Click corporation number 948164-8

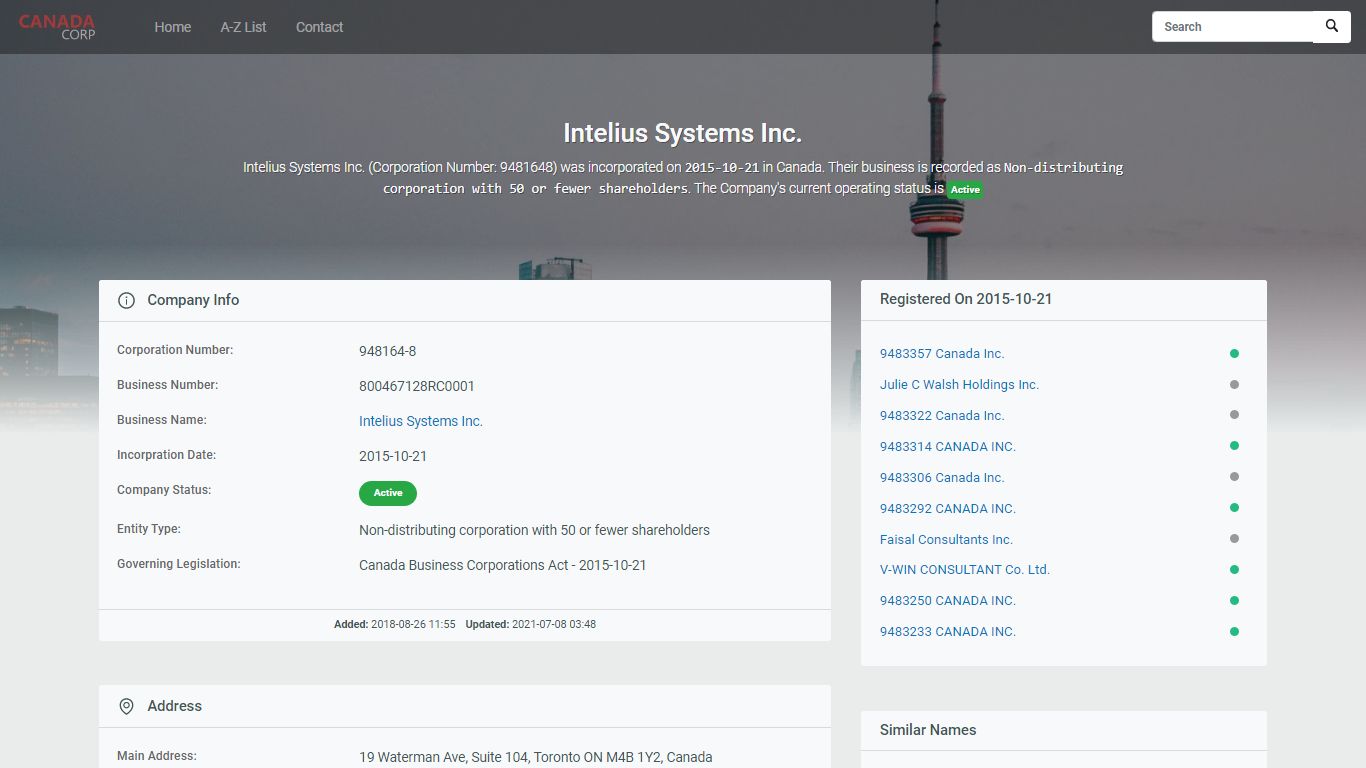(x=387, y=351)
